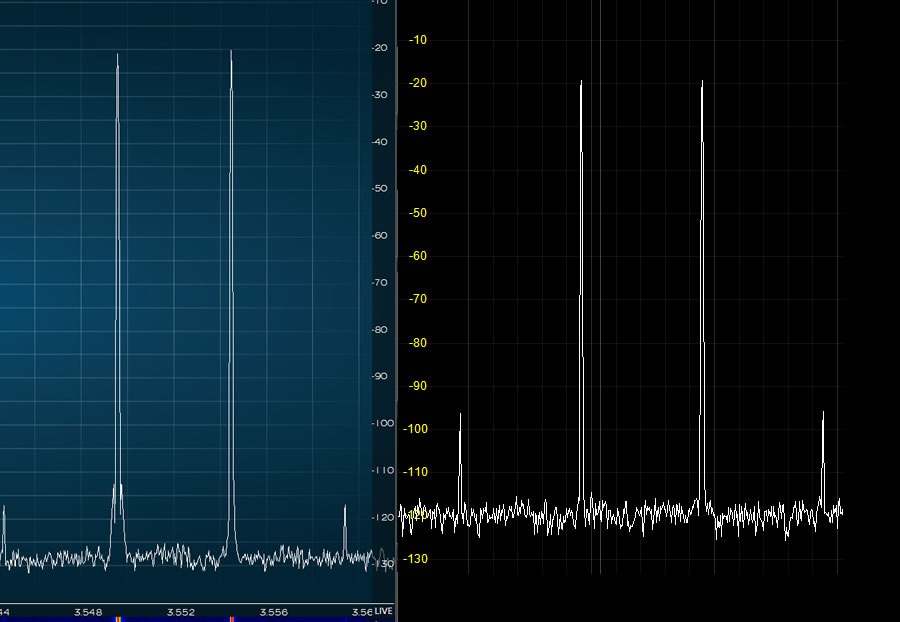Viewport: 900px width, 622px height.
Task: Click the yellow -10 scale label
Action: click(418, 40)
